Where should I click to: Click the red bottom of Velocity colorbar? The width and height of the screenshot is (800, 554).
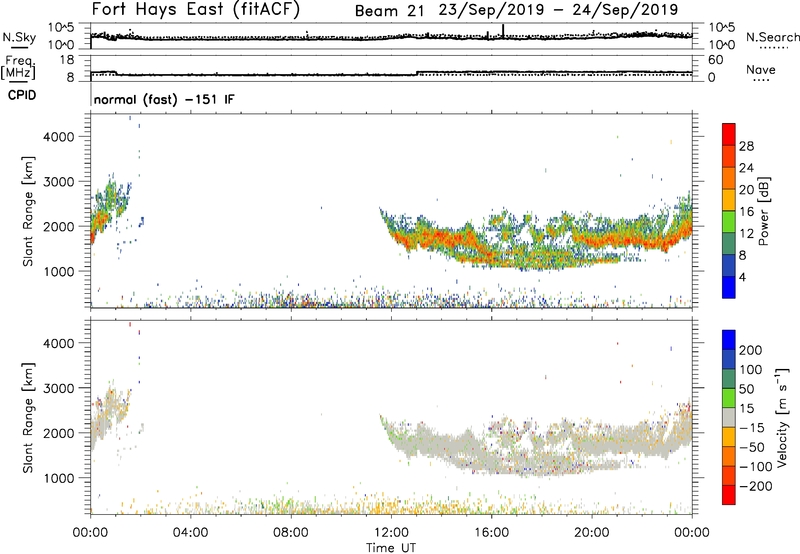click(x=729, y=495)
